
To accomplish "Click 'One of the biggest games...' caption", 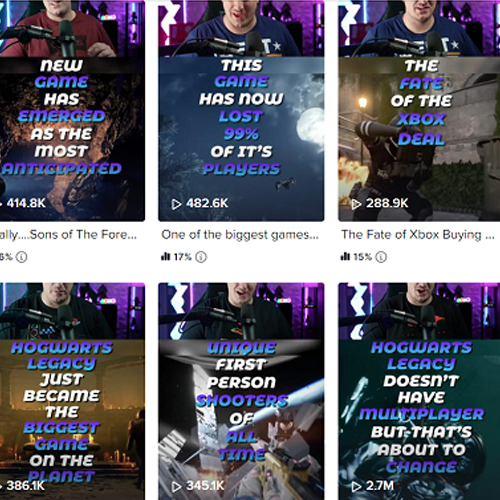I will 240,235.
